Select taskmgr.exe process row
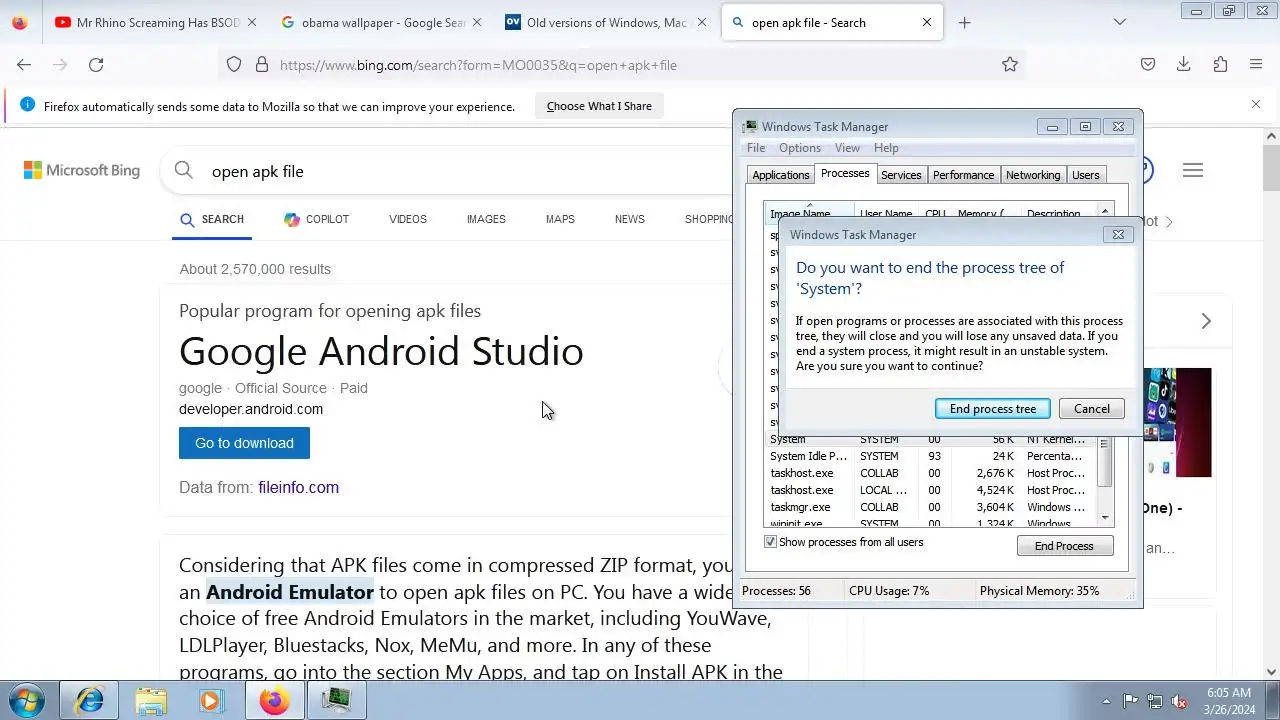Screen dimensions: 1280x720 (x=932, y=507)
